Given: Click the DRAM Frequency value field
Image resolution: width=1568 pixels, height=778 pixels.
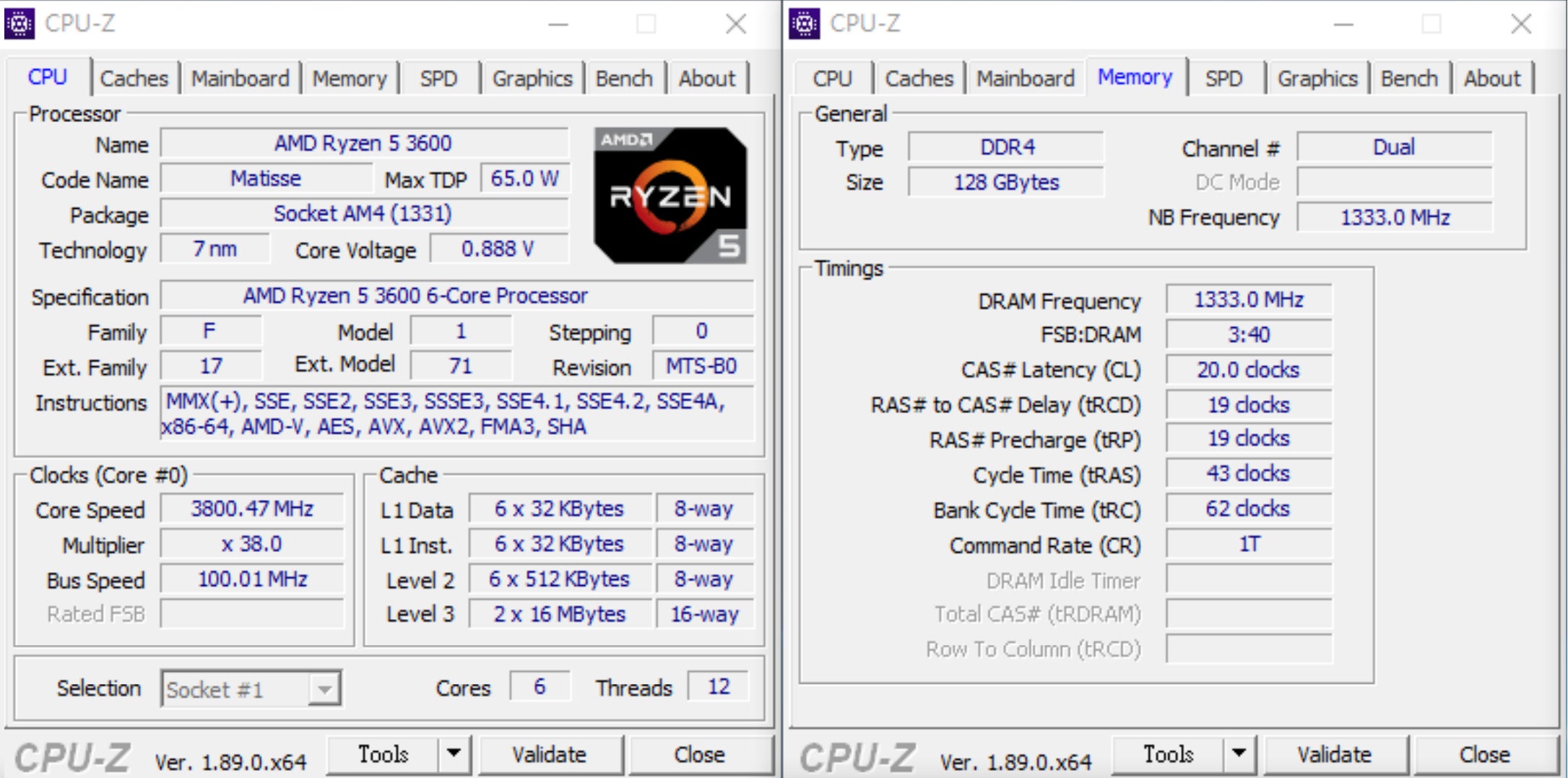Looking at the screenshot, I should click(1249, 300).
